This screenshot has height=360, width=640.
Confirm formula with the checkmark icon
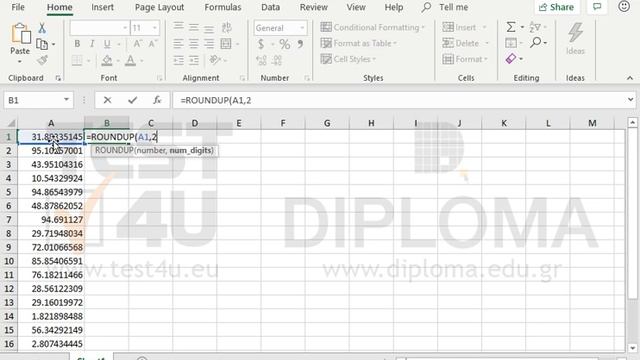point(132,100)
